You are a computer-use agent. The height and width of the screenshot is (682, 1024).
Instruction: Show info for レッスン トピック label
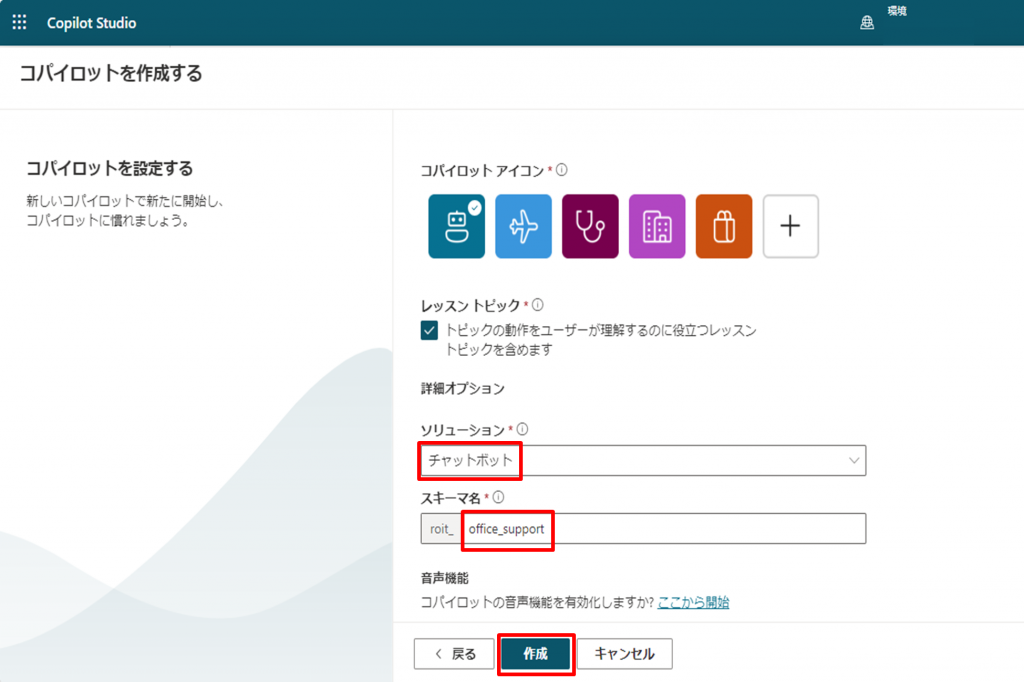tap(537, 304)
